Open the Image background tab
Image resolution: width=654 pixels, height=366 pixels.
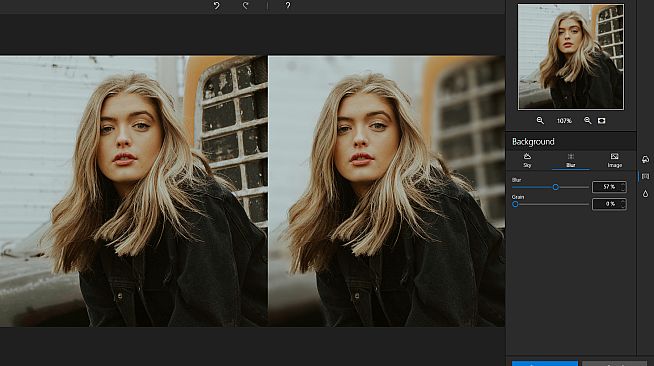click(x=614, y=160)
